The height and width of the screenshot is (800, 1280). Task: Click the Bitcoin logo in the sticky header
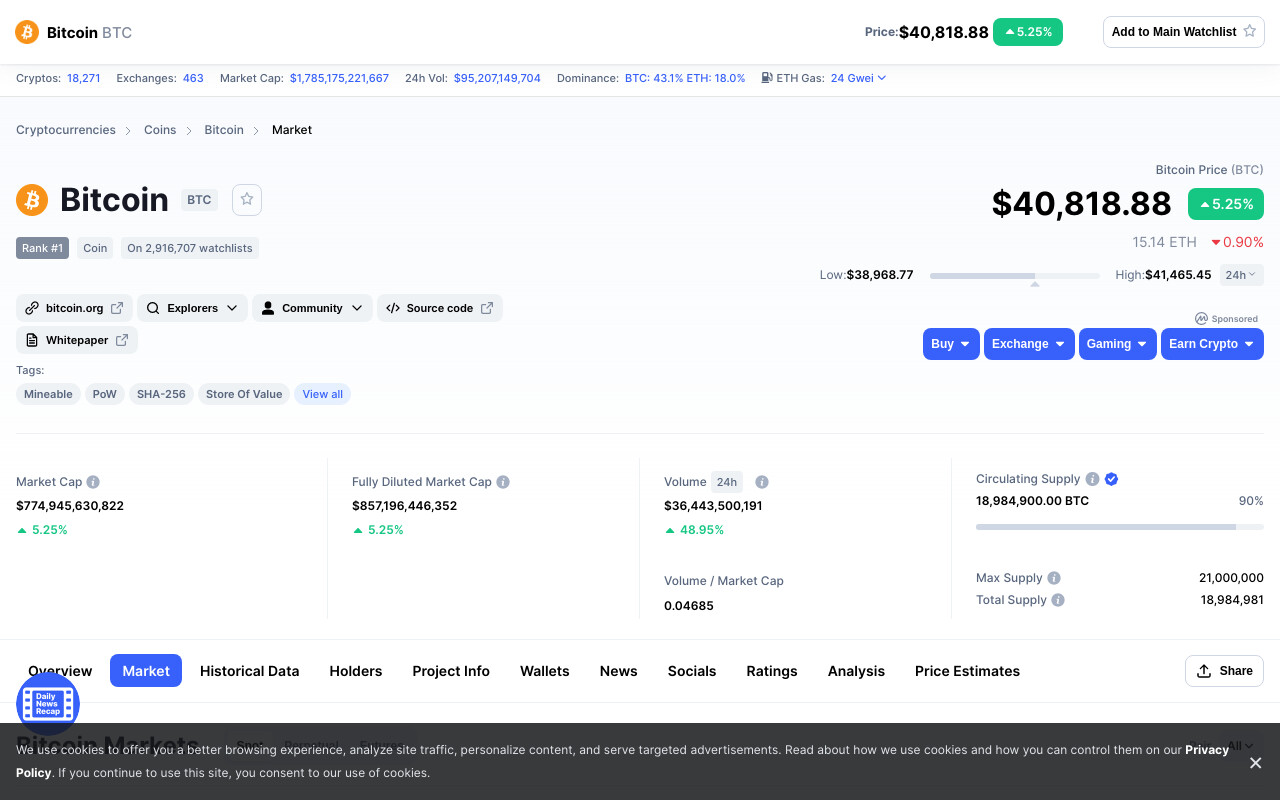click(x=27, y=32)
